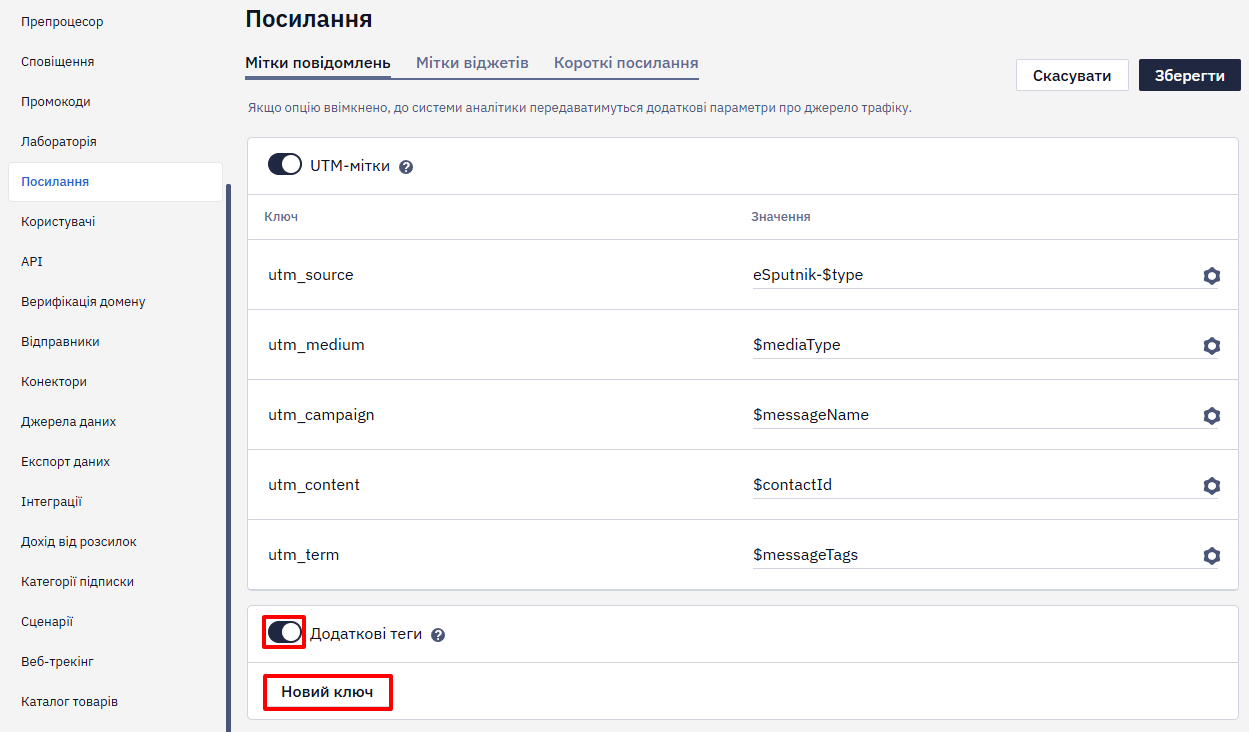Click the utm_source value input field
The width and height of the screenshot is (1249, 732).
(976, 275)
